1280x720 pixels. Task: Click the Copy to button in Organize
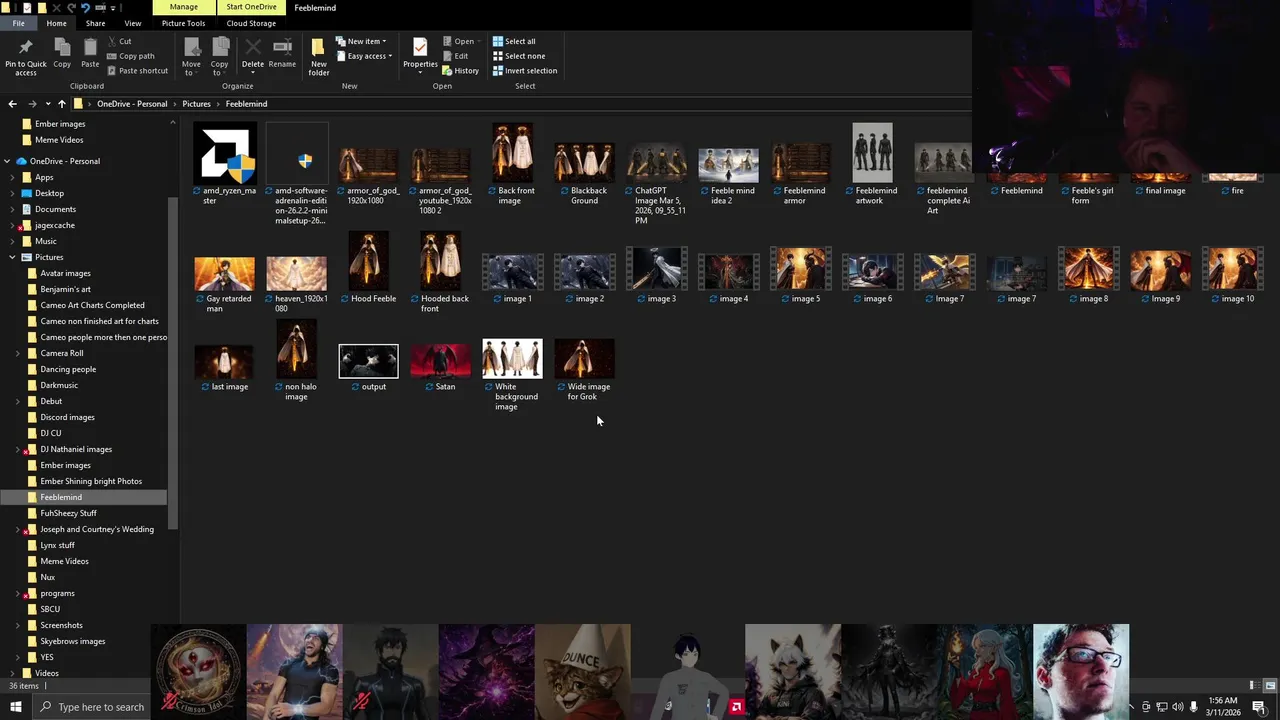[219, 57]
